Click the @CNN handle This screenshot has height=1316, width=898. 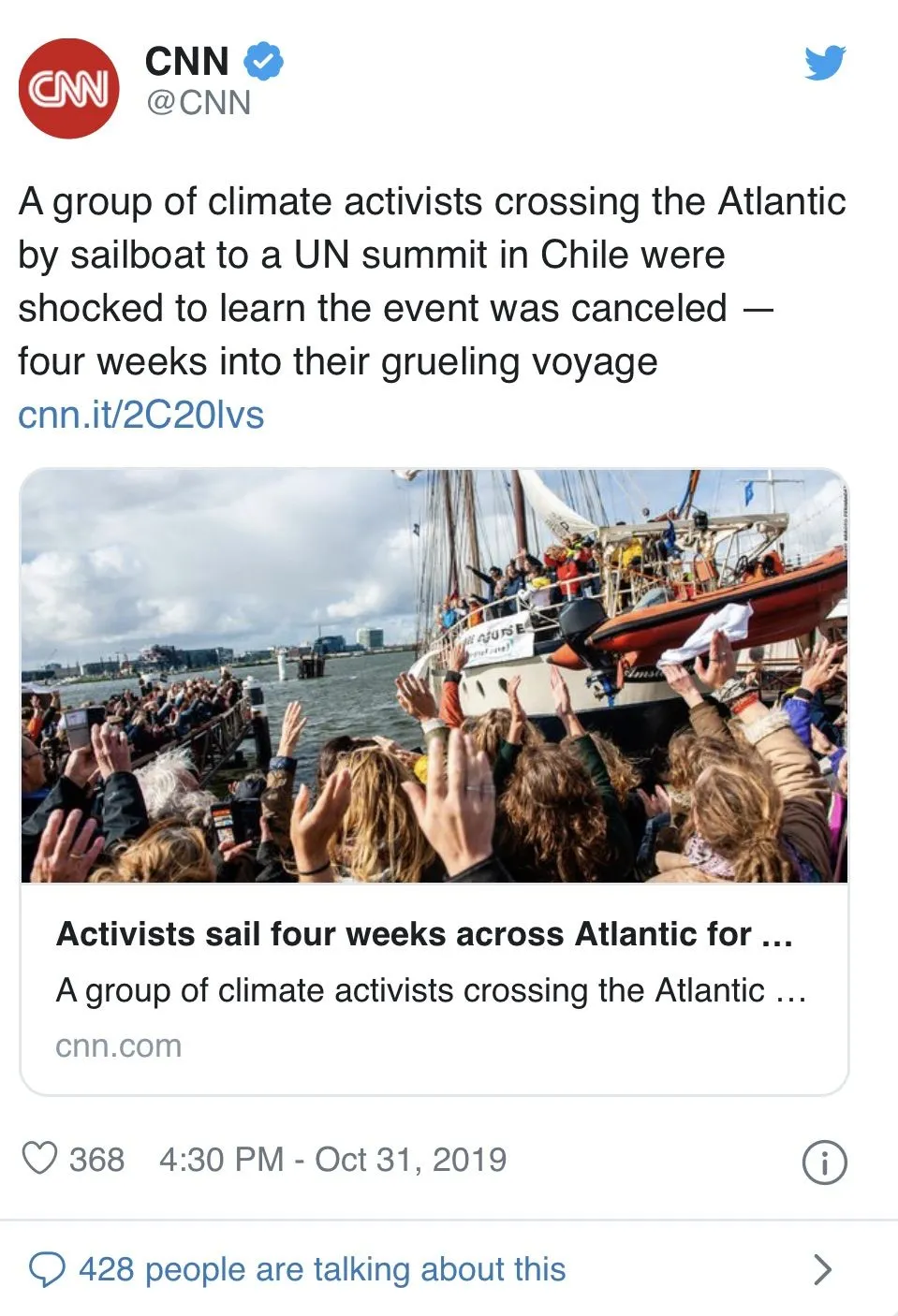click(199, 103)
